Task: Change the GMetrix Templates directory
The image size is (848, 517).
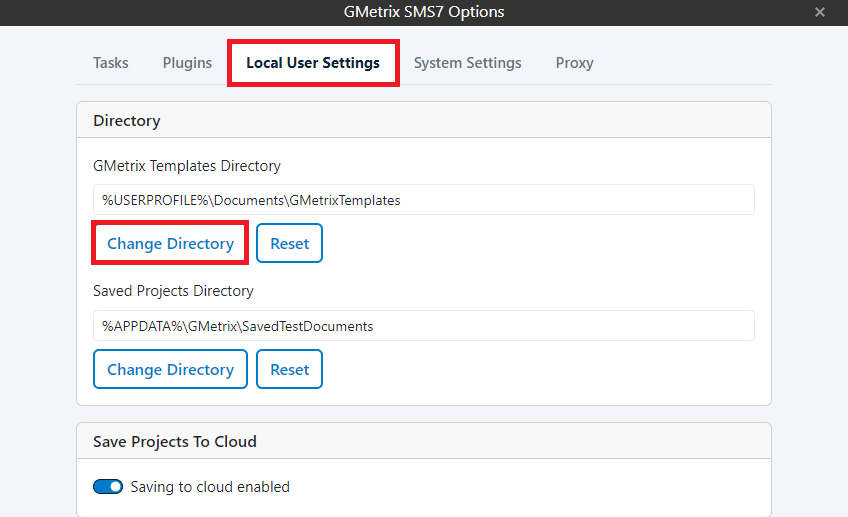Action: point(170,243)
